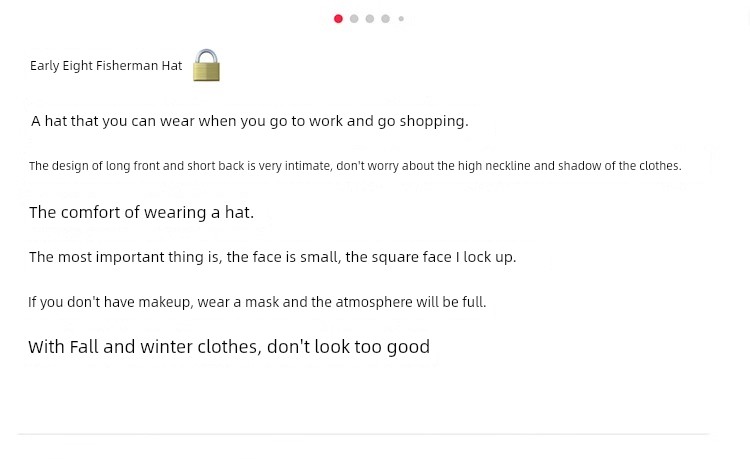Click the Early Eight Fisherman Hat title
Viewport: 750px width, 459px height.
tap(106, 66)
